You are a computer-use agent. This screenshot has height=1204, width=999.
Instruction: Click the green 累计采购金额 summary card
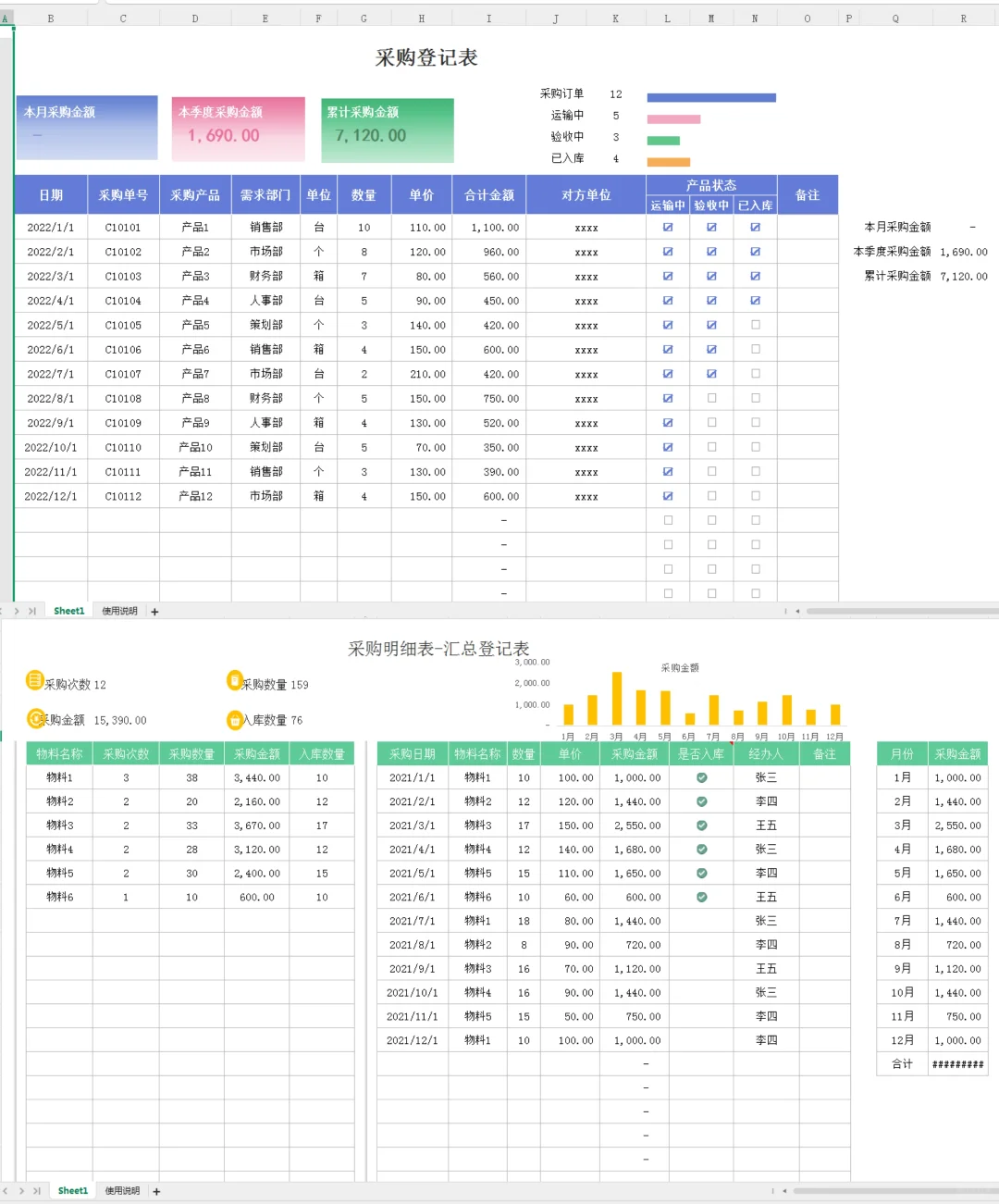pos(387,130)
